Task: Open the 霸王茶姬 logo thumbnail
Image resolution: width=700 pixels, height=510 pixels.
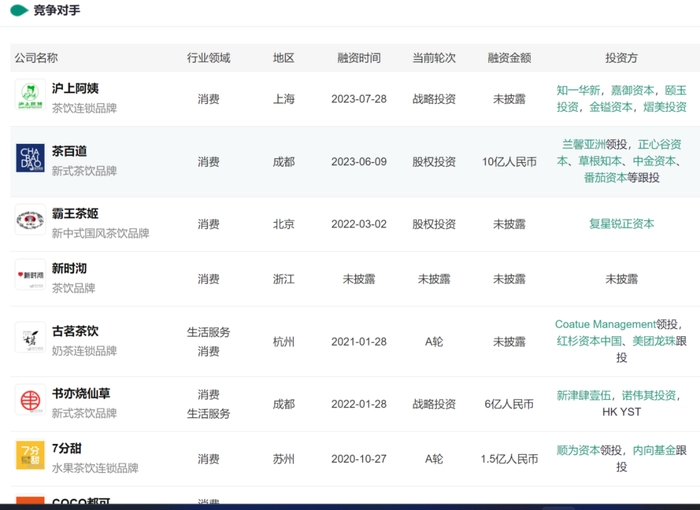Action: point(30,223)
